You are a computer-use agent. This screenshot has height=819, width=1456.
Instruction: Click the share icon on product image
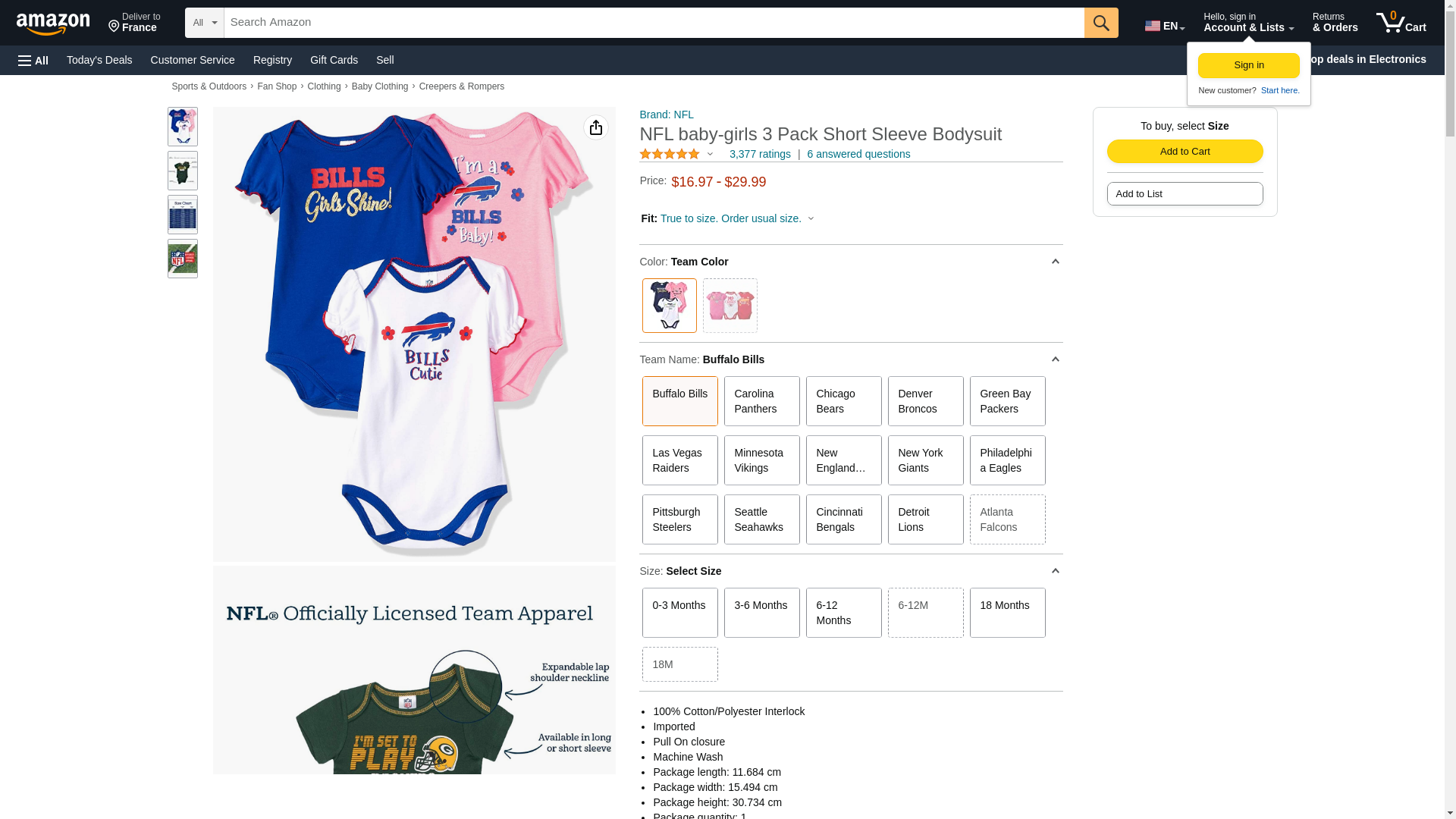click(596, 127)
